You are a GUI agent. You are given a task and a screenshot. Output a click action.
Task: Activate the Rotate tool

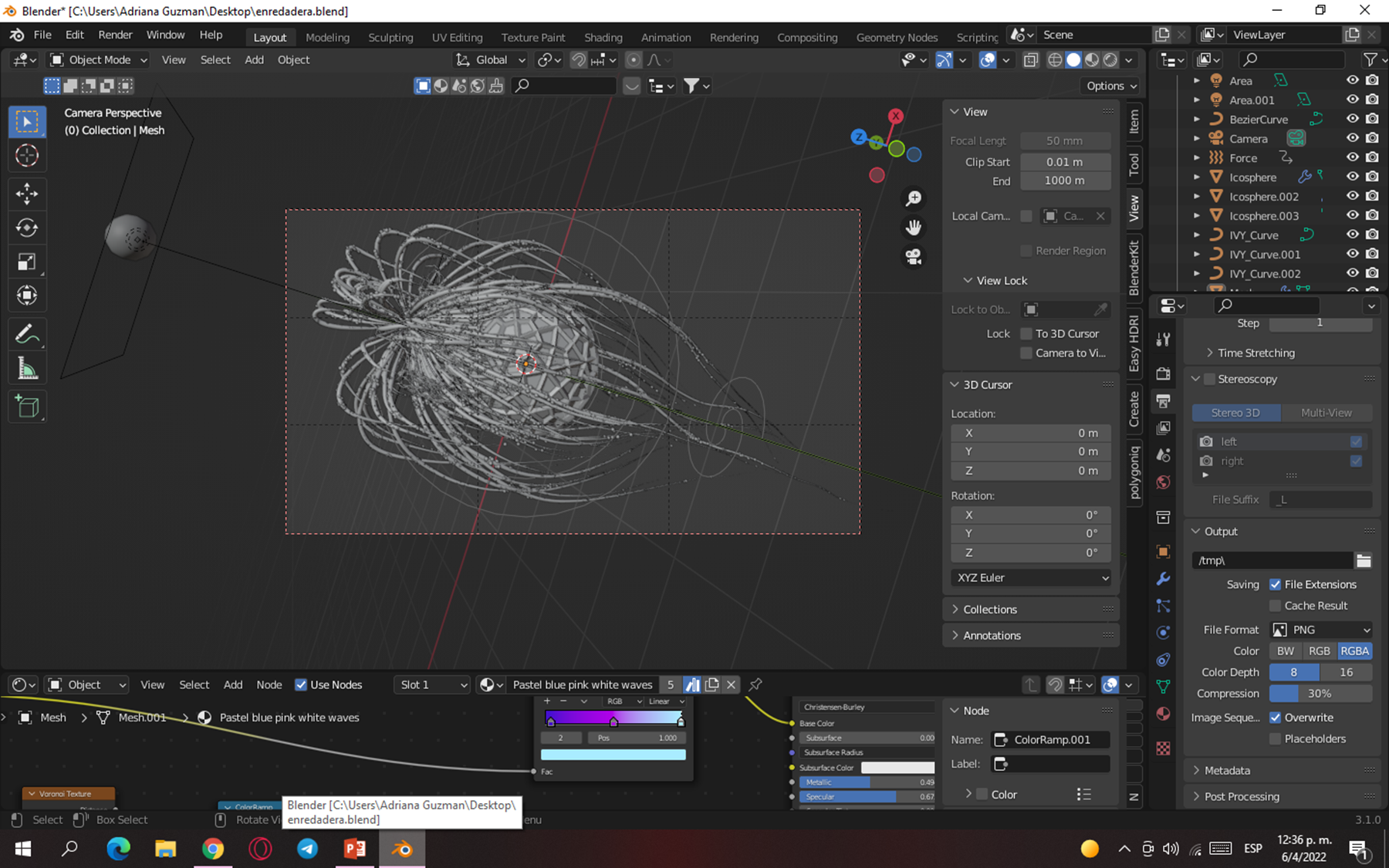[x=27, y=228]
